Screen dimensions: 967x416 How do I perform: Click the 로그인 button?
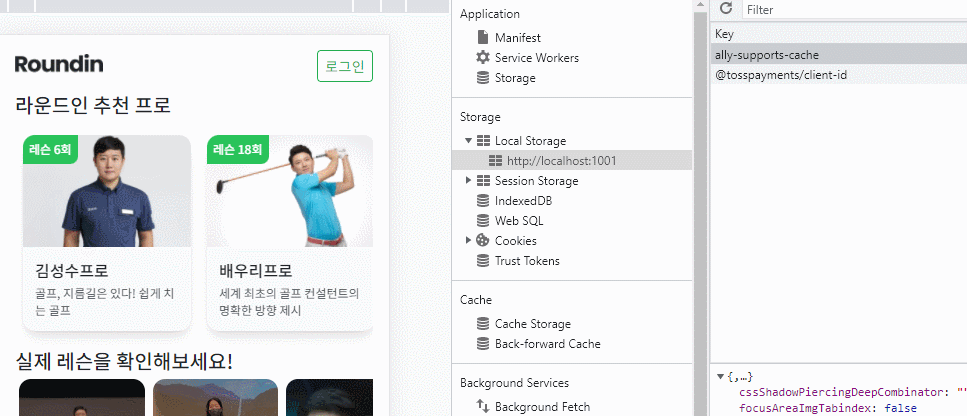coord(345,66)
